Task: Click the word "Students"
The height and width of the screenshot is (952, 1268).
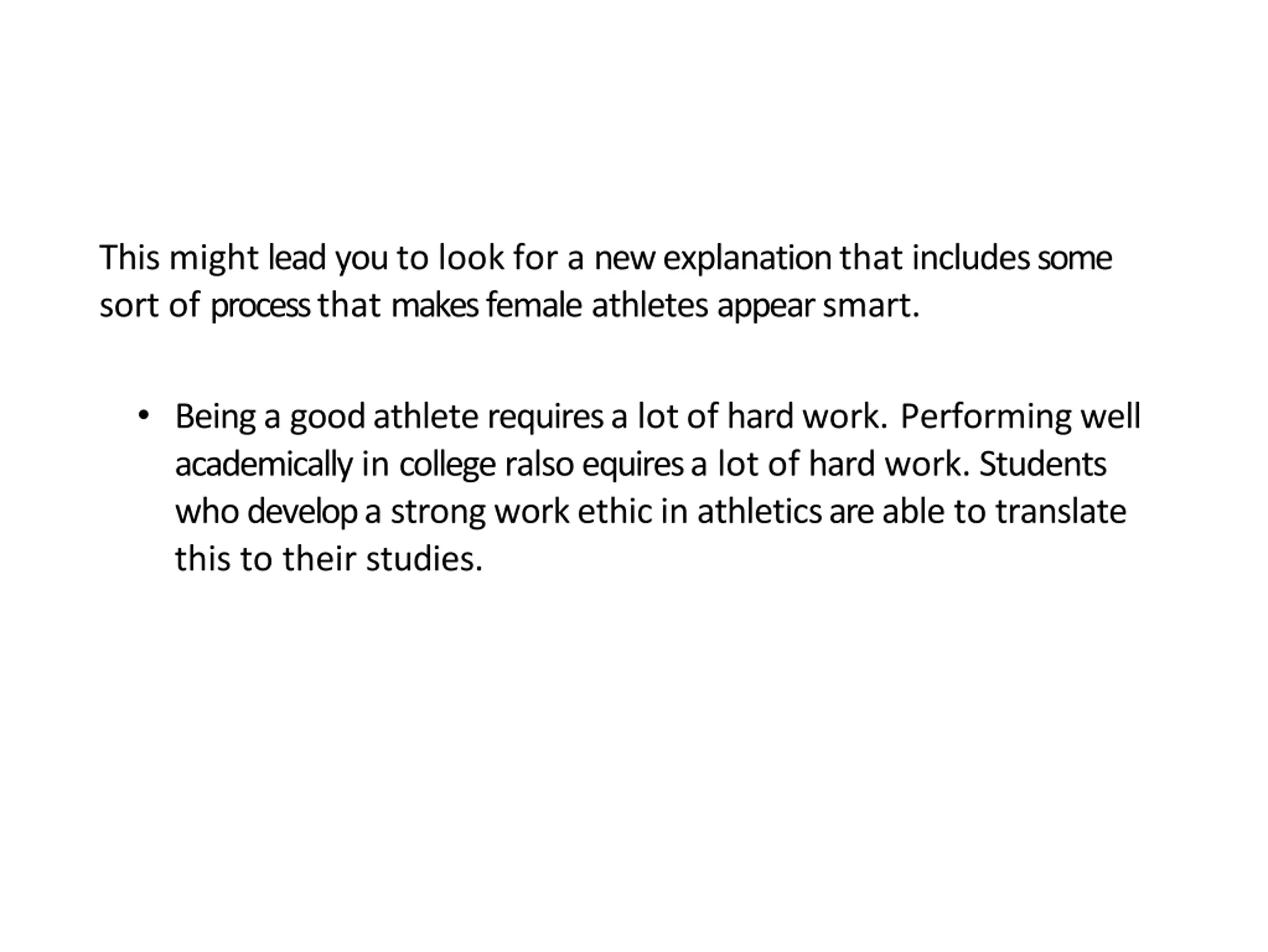Action: point(1043,464)
